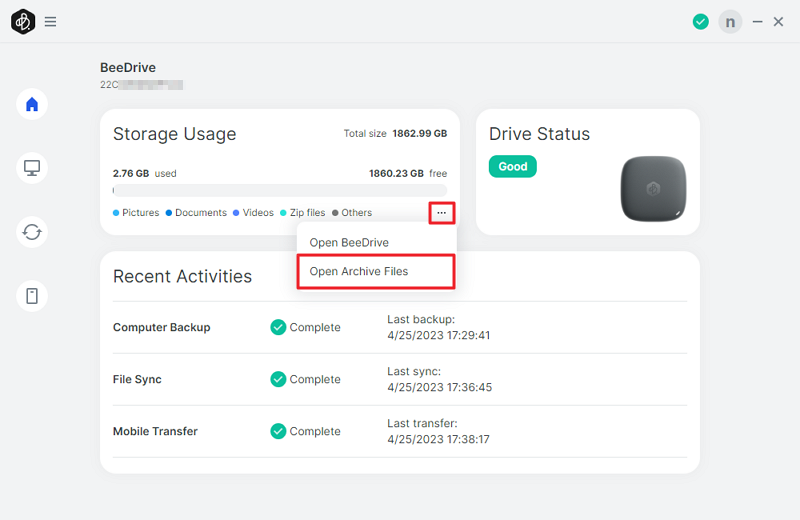The image size is (800, 520).
Task: Click the Drive Status title
Action: click(x=539, y=134)
